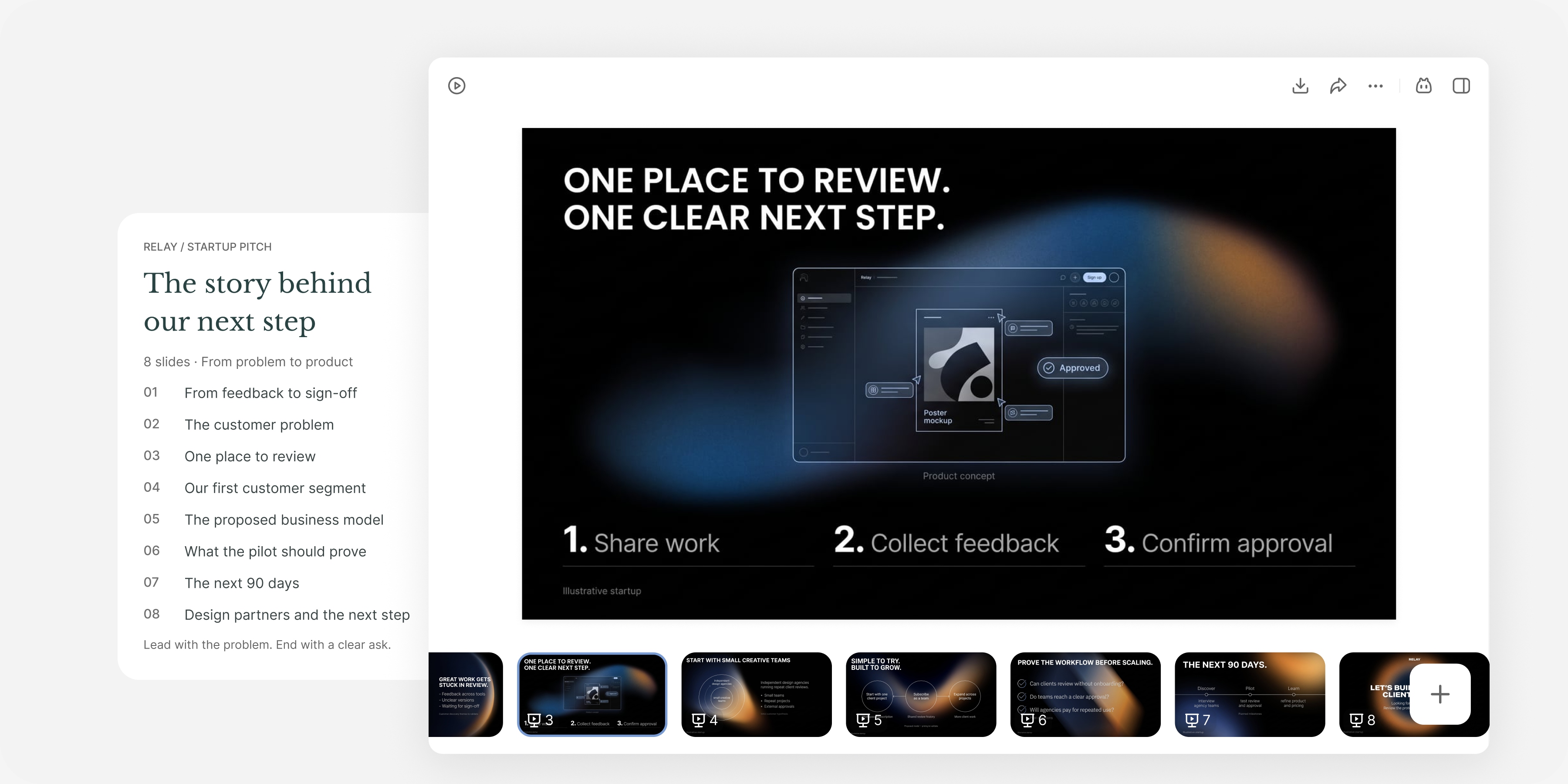Start the slideshow with the play icon
Viewport: 1568px width, 784px height.
tap(456, 86)
